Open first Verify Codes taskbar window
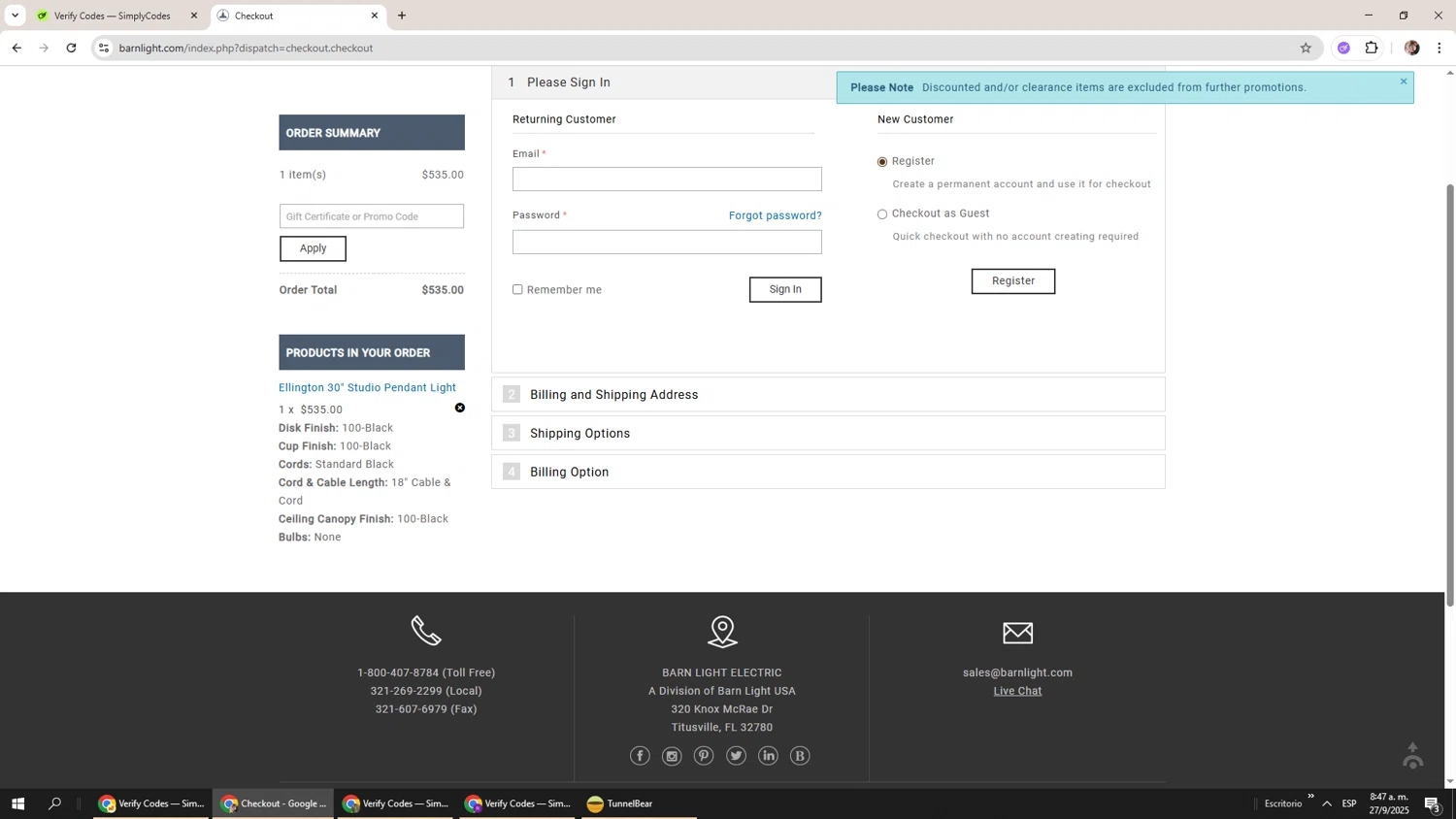The width and height of the screenshot is (1456, 819). click(151, 803)
